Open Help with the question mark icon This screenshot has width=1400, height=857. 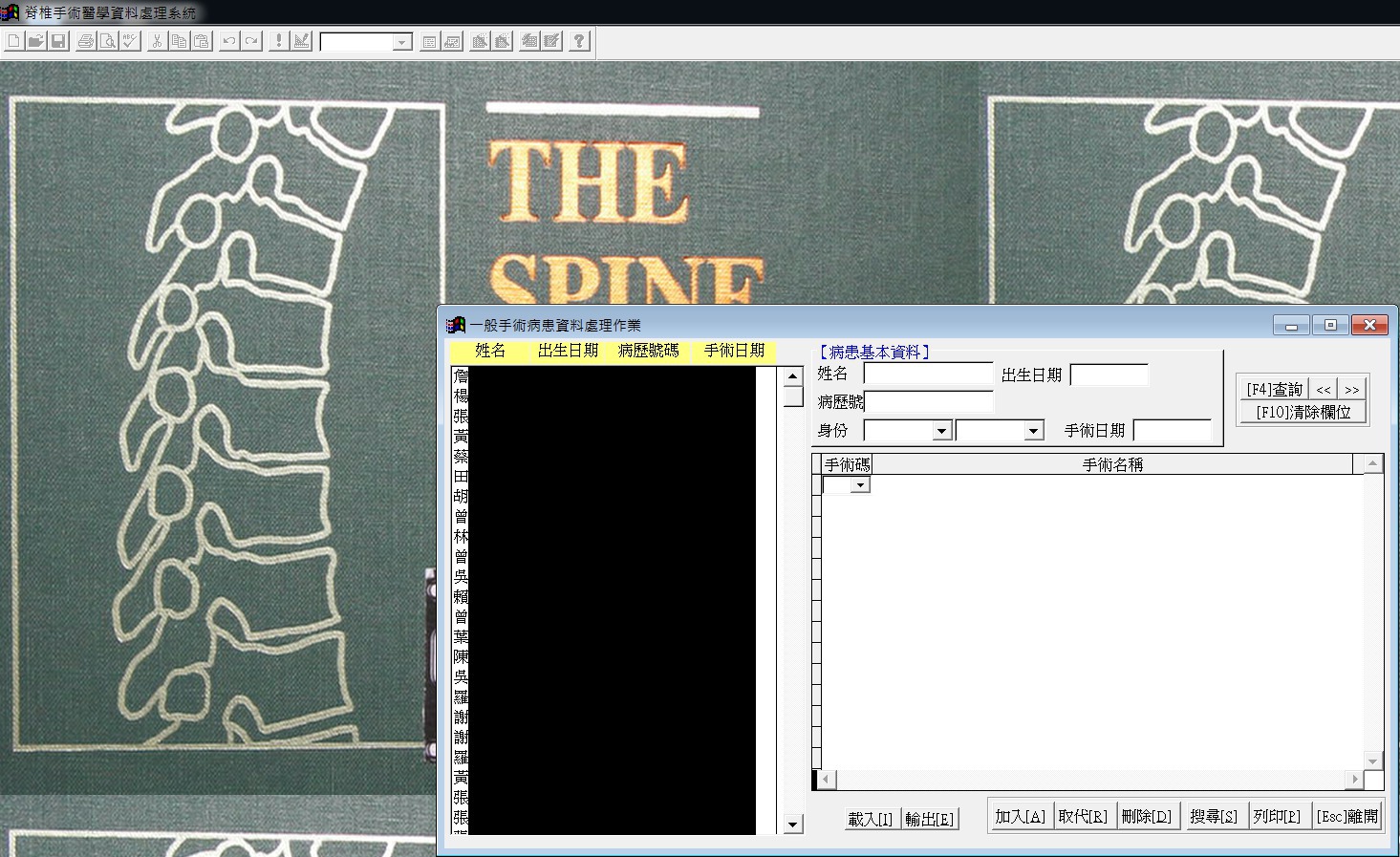point(579,41)
